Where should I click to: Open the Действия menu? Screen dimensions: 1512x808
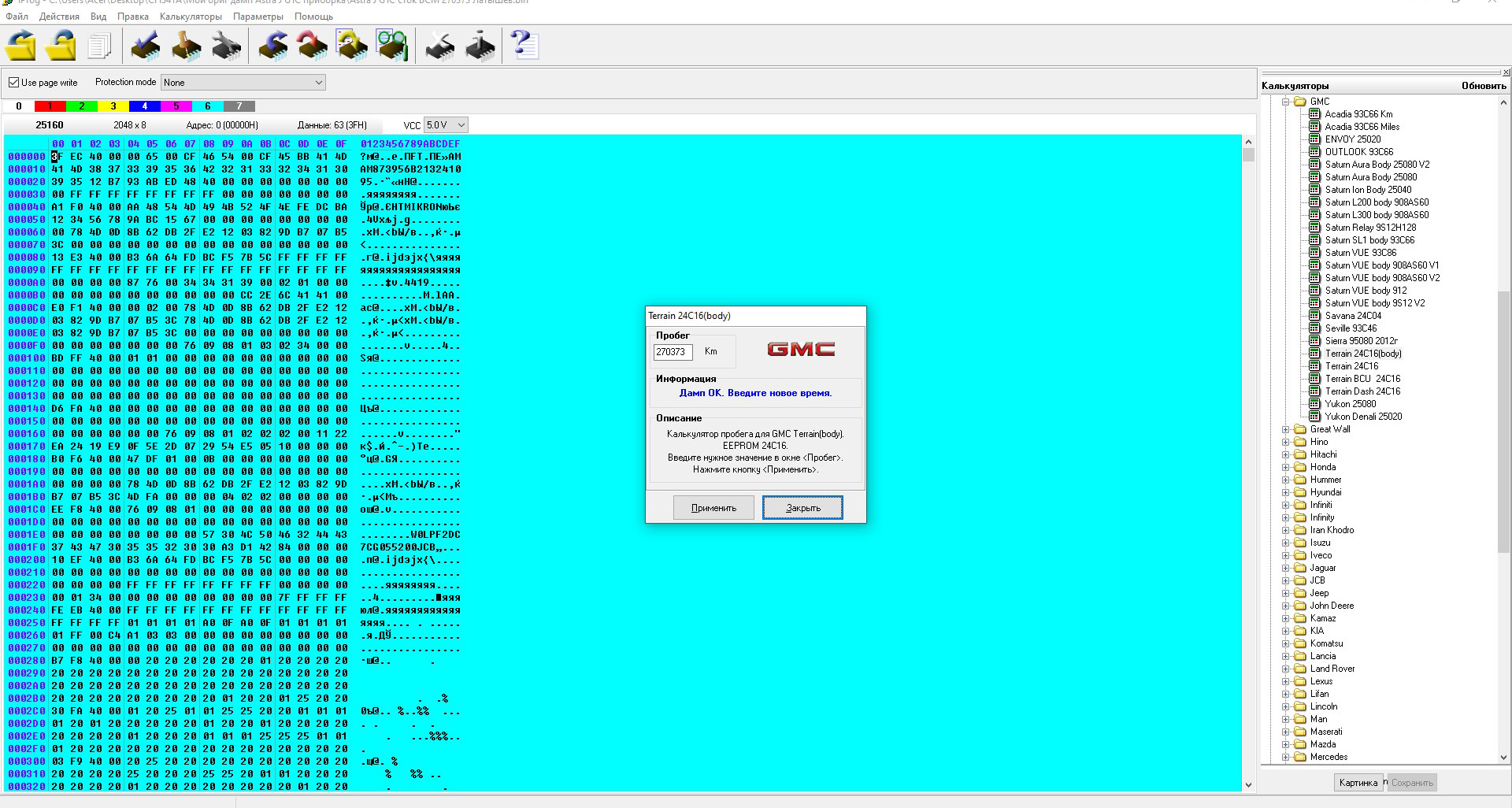pos(59,17)
